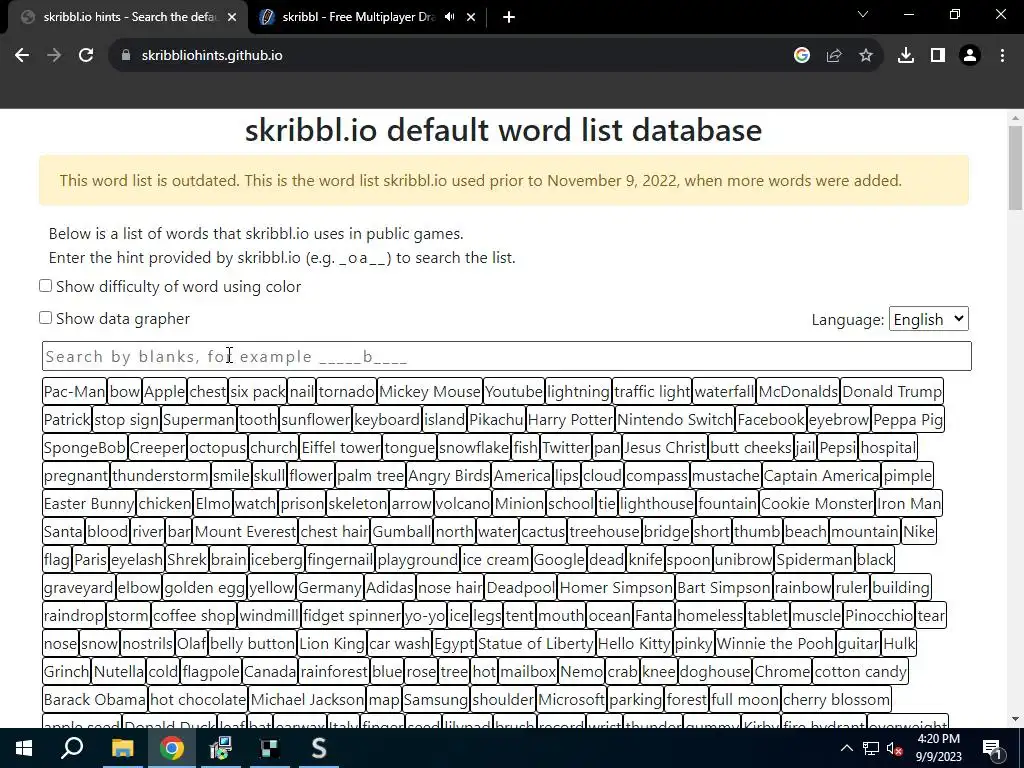The width and height of the screenshot is (1024, 768).
Task: Open the Chrome three-dot menu
Action: tap(1002, 56)
